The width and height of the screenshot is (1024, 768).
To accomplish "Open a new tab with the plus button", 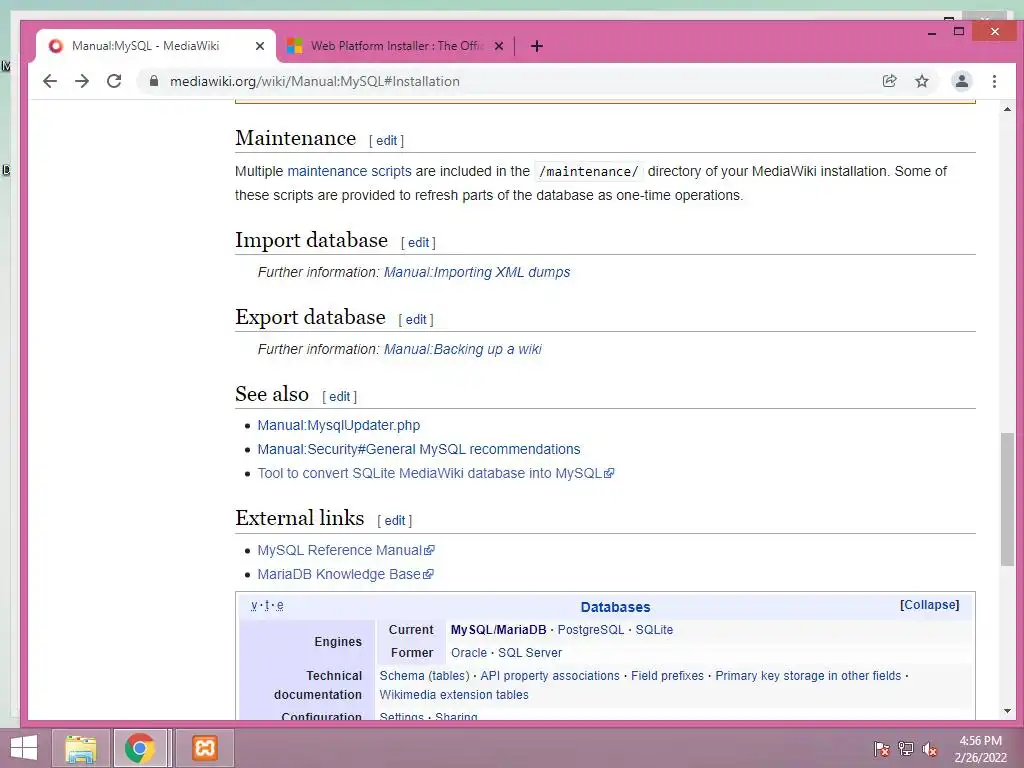I will (x=537, y=46).
